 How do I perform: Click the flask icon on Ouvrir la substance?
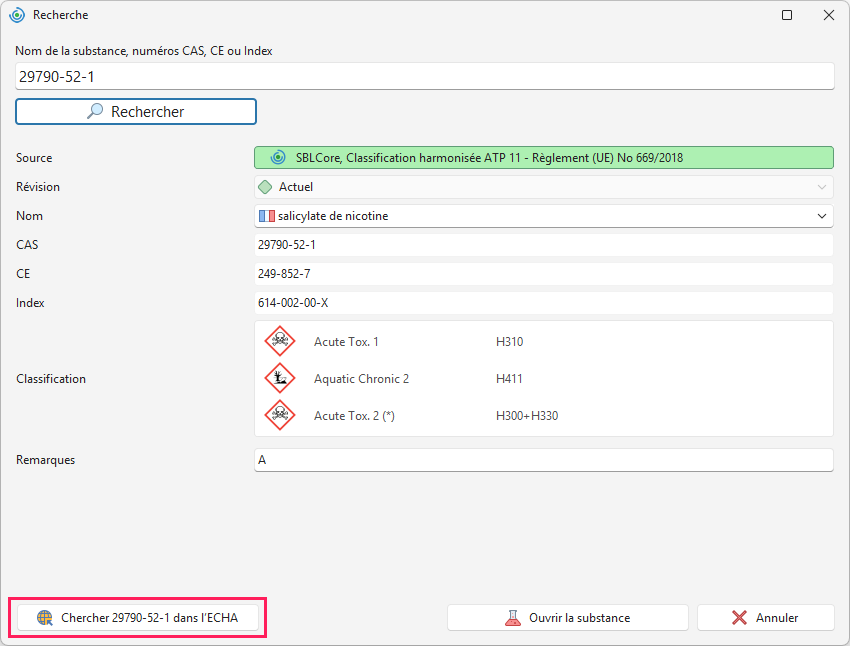tap(513, 618)
